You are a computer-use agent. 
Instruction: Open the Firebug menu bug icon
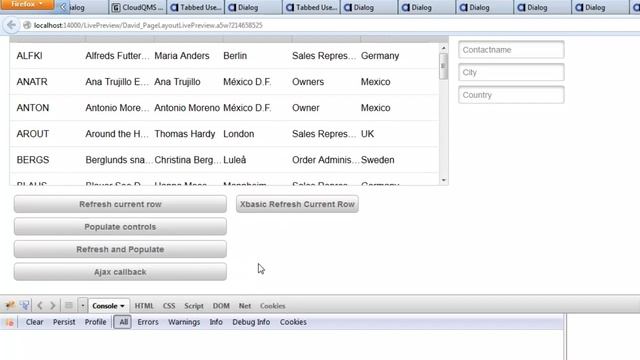(10, 305)
